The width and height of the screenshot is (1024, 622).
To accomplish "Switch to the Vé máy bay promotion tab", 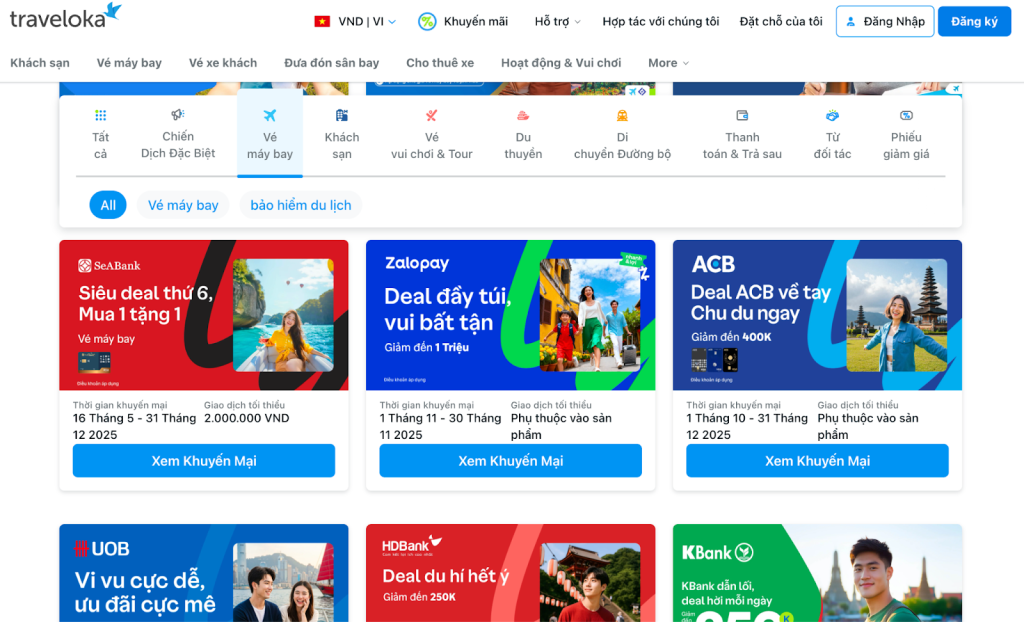I will (270, 135).
